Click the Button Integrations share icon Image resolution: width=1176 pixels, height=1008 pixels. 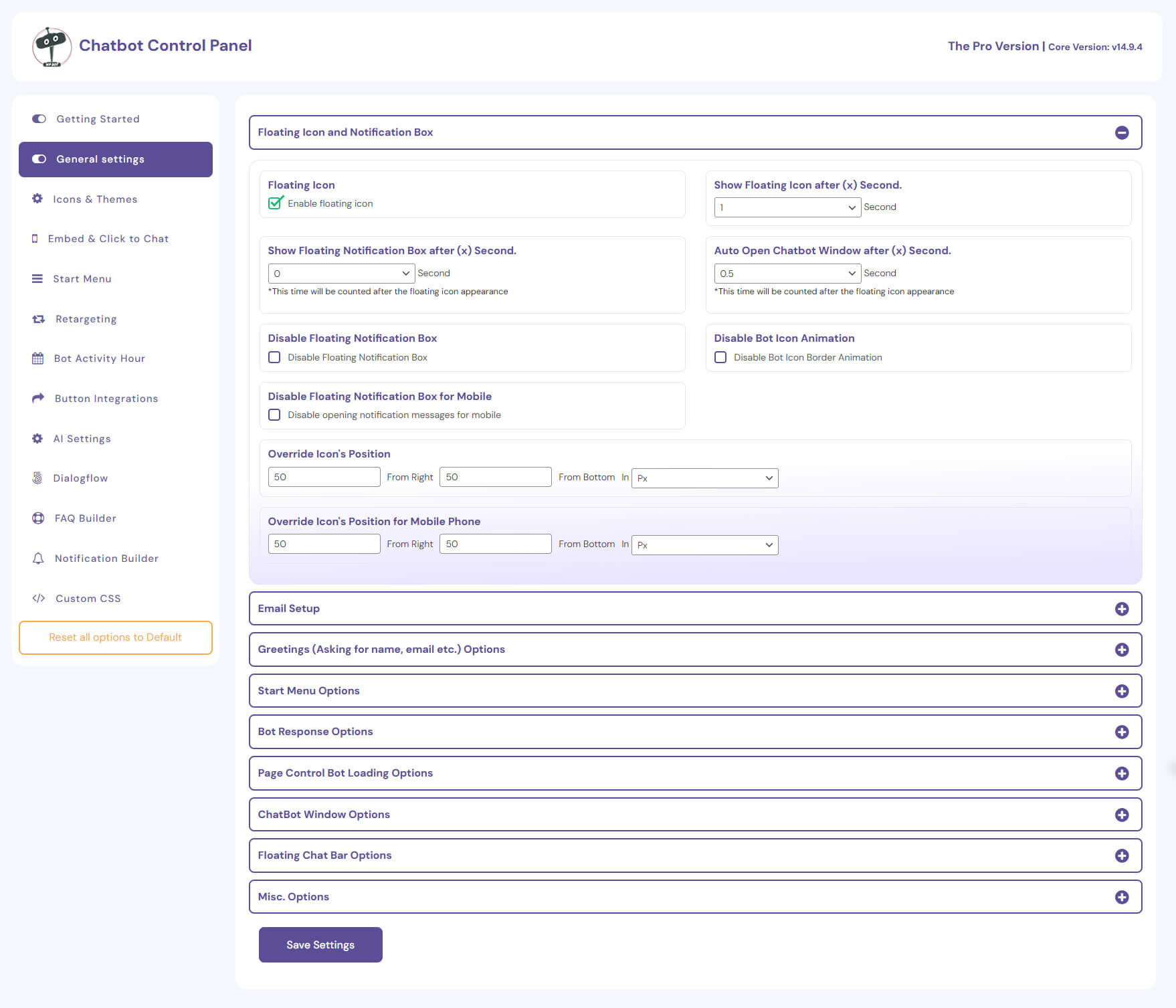point(38,398)
